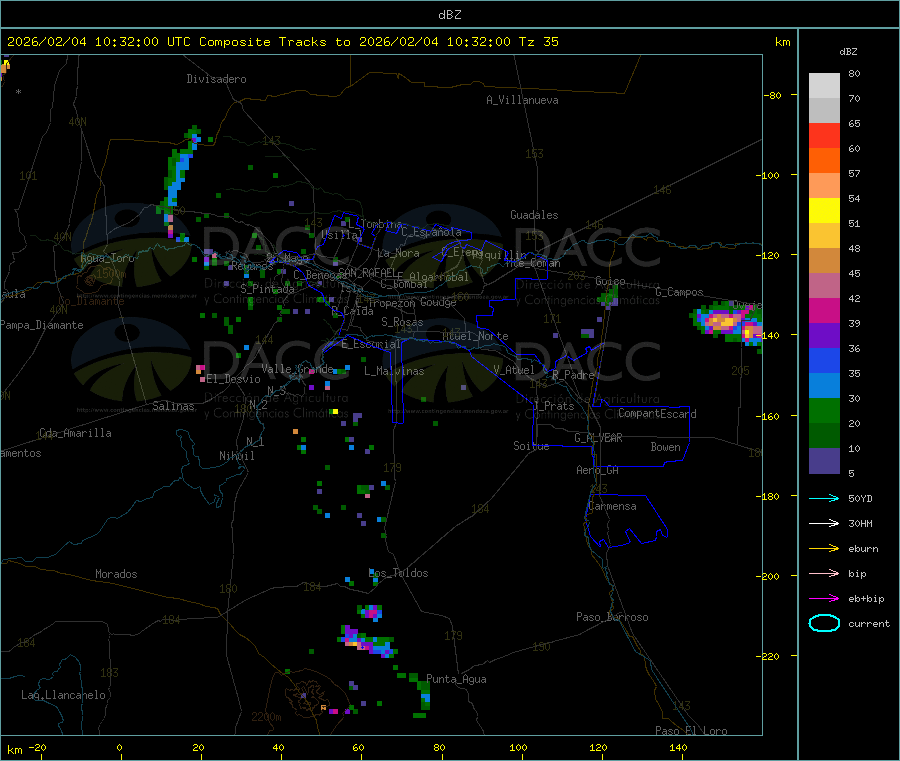Image resolution: width=900 pixels, height=761 pixels.
Task: Click the cyan 'current' ellipse legend icon
Action: pos(824,623)
